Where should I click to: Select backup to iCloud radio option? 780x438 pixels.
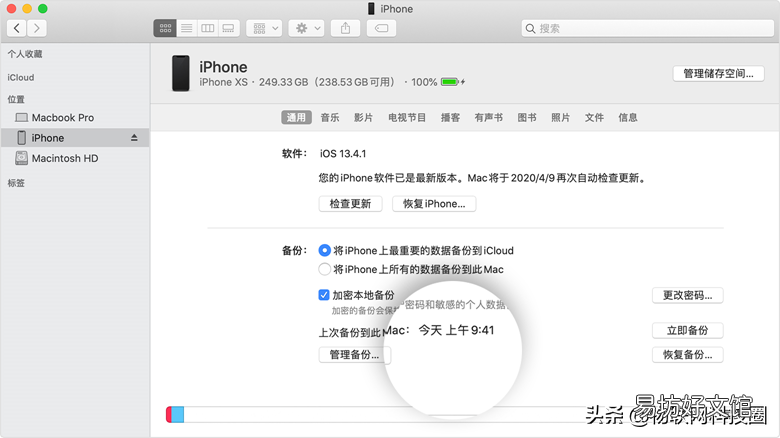[324, 250]
